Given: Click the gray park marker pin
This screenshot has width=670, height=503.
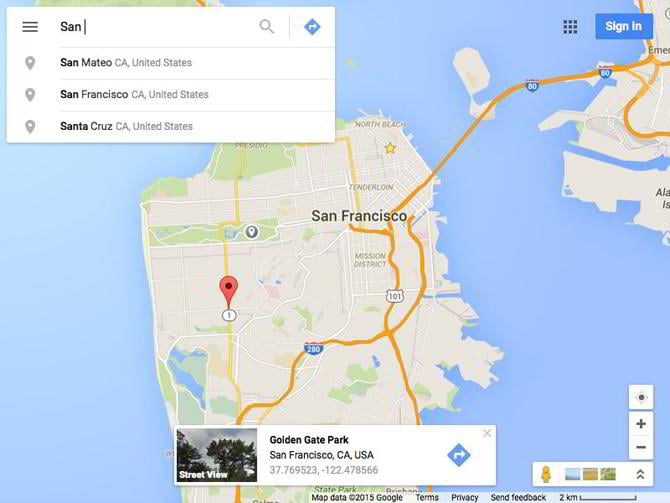Looking at the screenshot, I should (252, 232).
